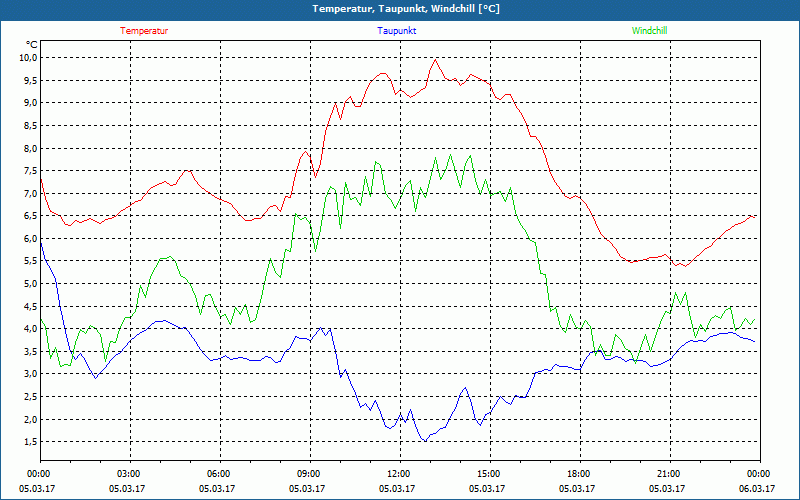
Task: Click the 09:00 time axis label
Action: point(310,473)
